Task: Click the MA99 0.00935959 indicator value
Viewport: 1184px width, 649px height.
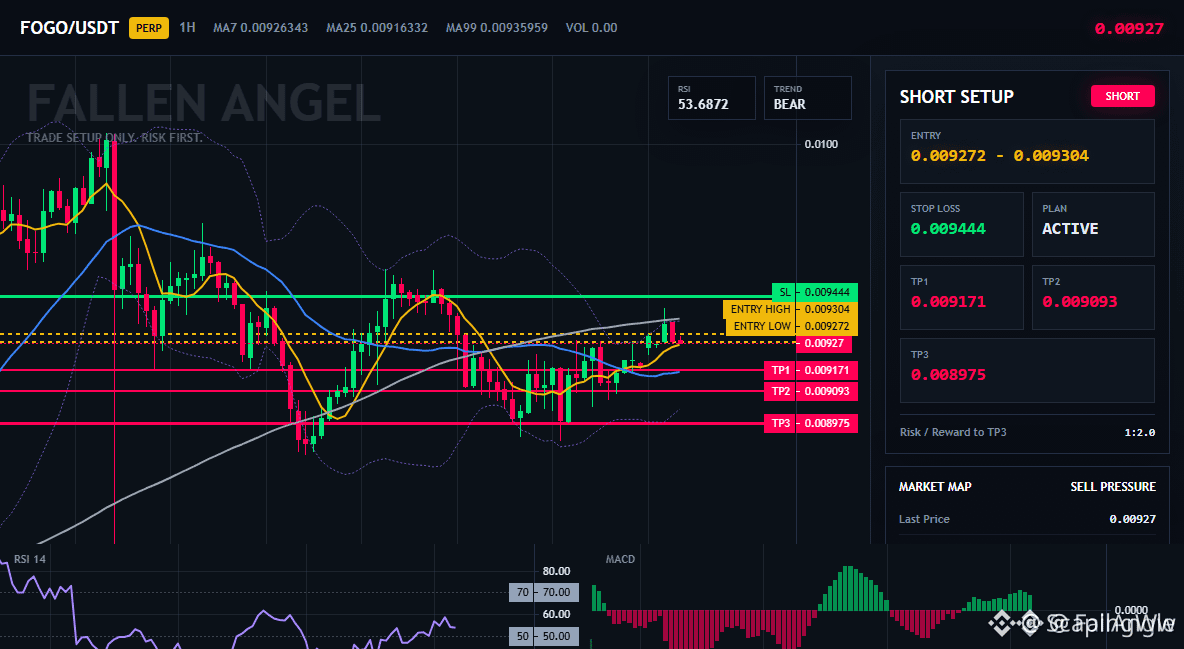Action: (x=497, y=28)
